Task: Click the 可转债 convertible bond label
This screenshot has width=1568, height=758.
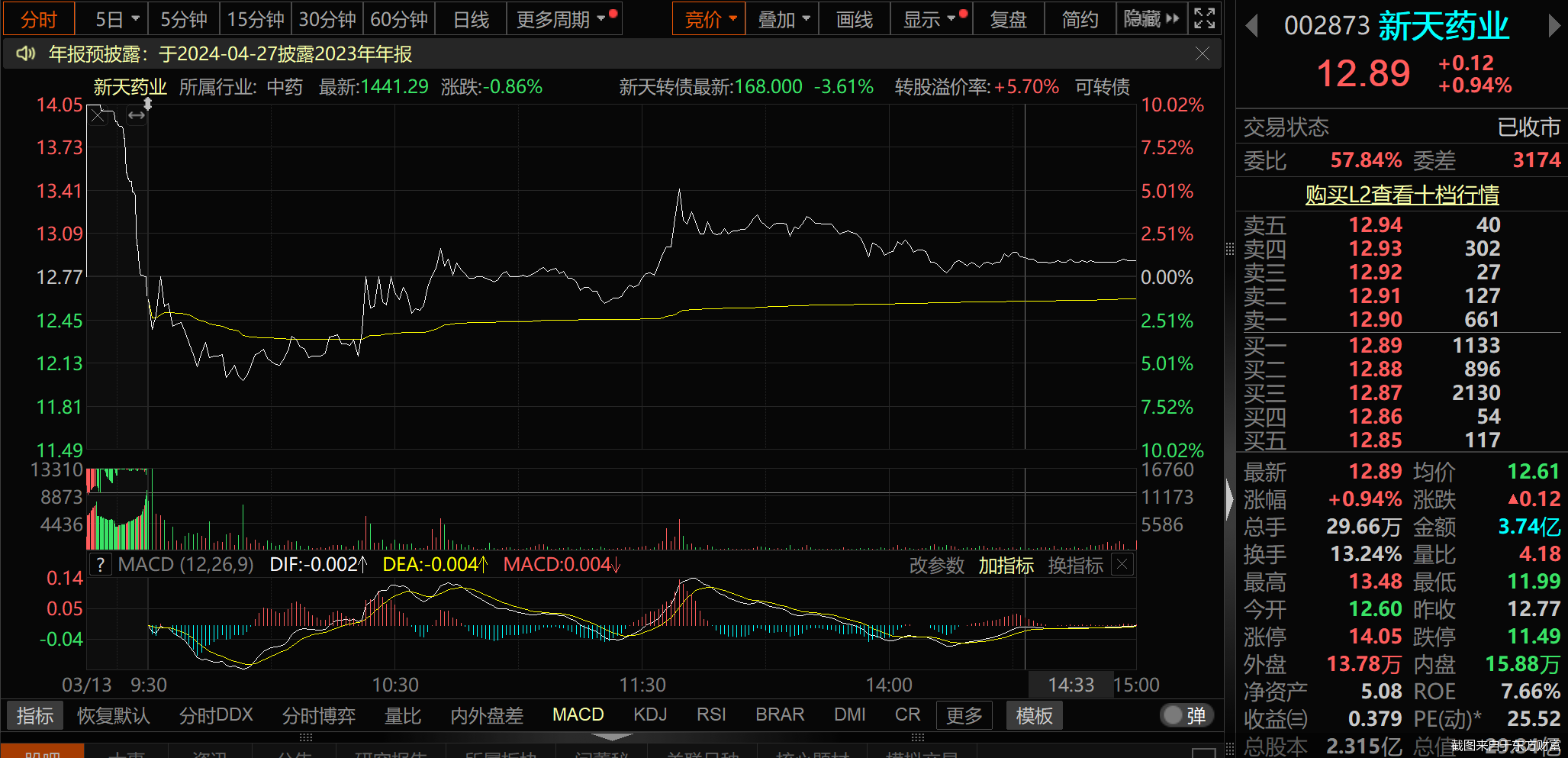Action: (1102, 87)
